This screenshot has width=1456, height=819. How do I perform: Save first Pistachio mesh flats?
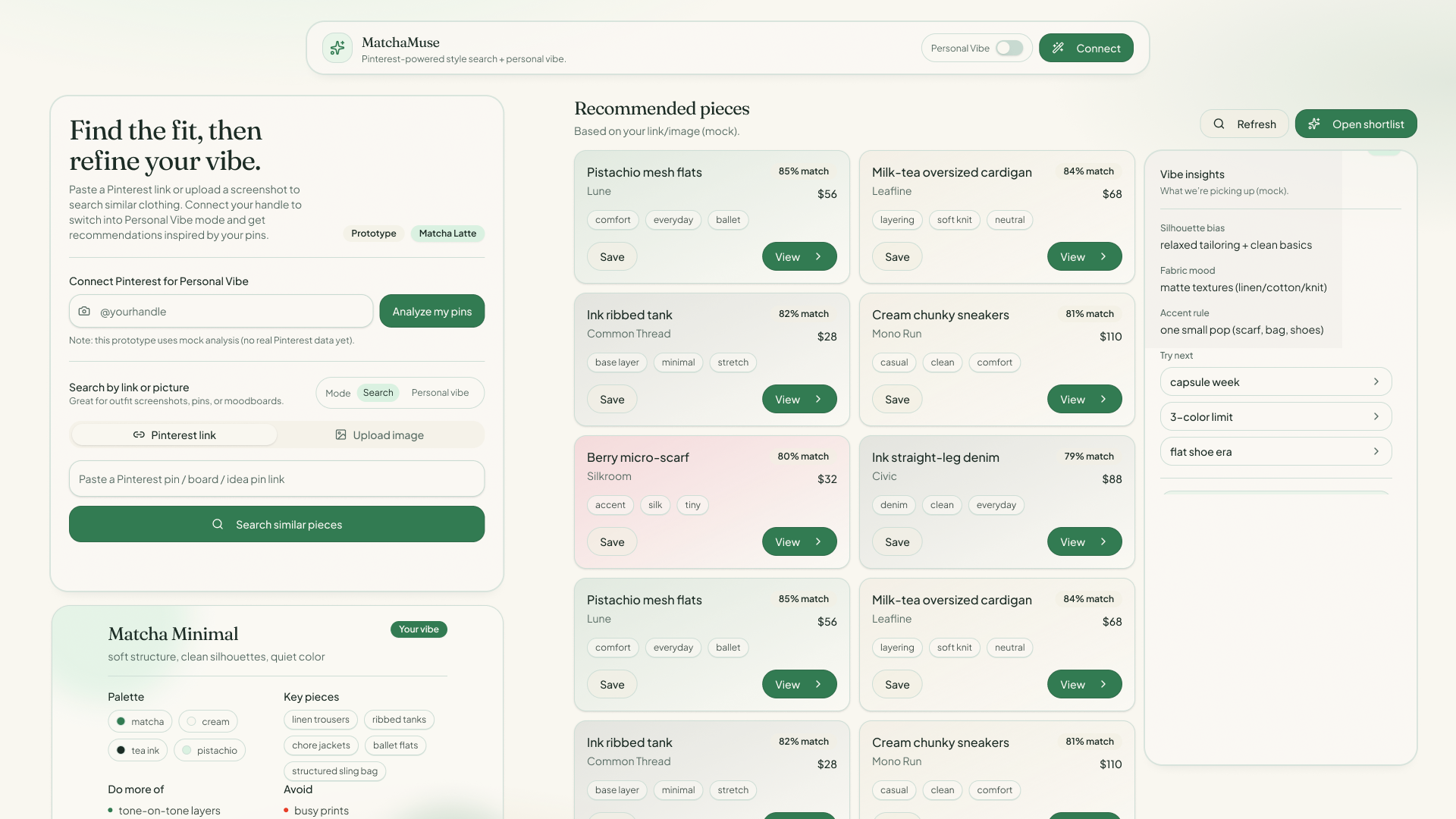coord(612,257)
